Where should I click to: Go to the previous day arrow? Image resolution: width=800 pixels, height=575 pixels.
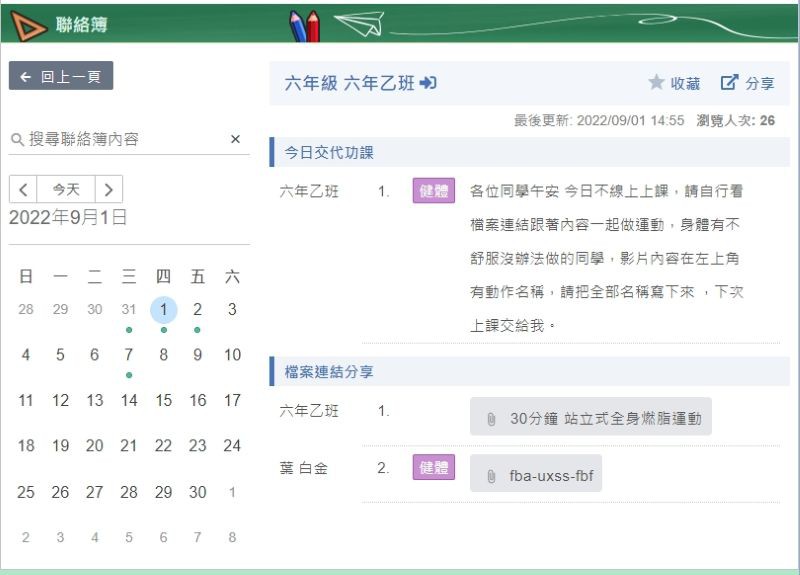pyautogui.click(x=23, y=190)
